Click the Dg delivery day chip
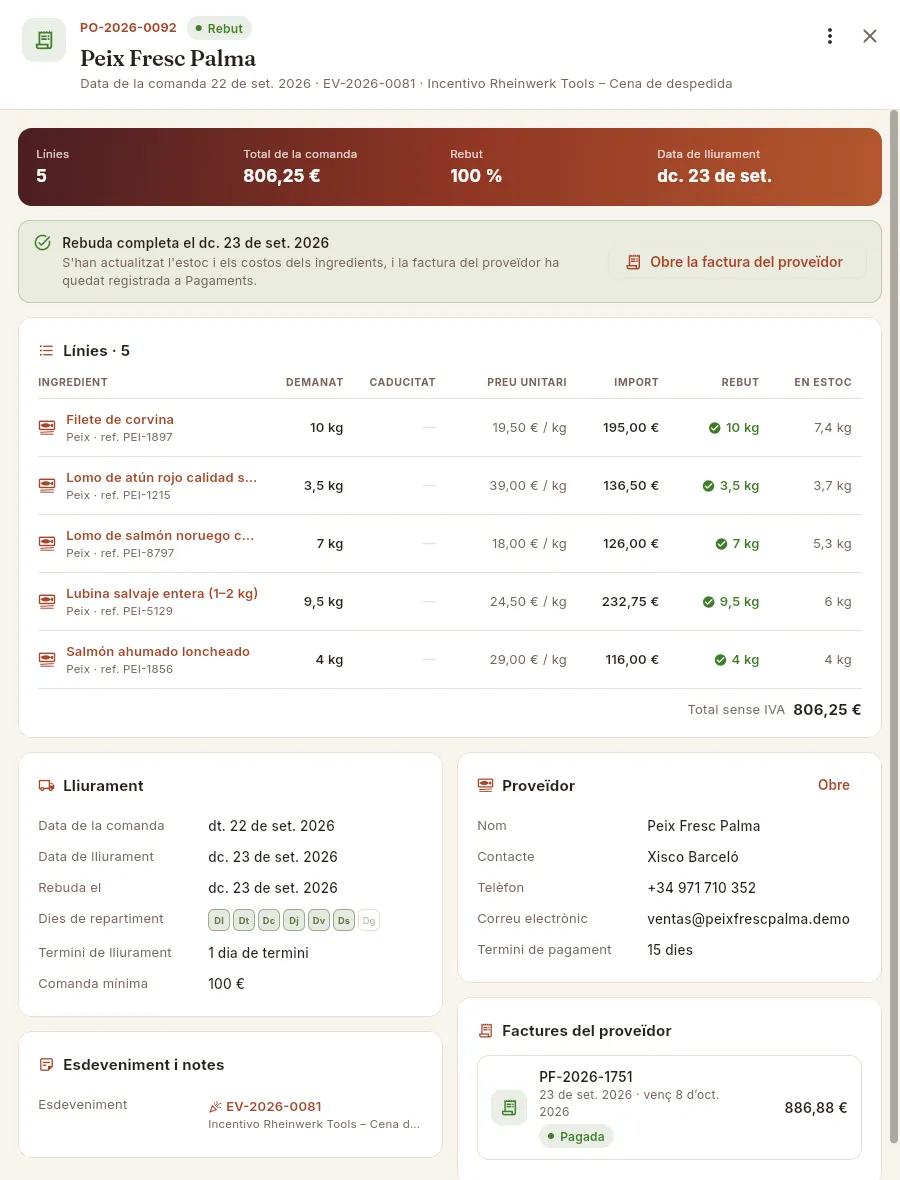The height and width of the screenshot is (1180, 900). pos(369,920)
